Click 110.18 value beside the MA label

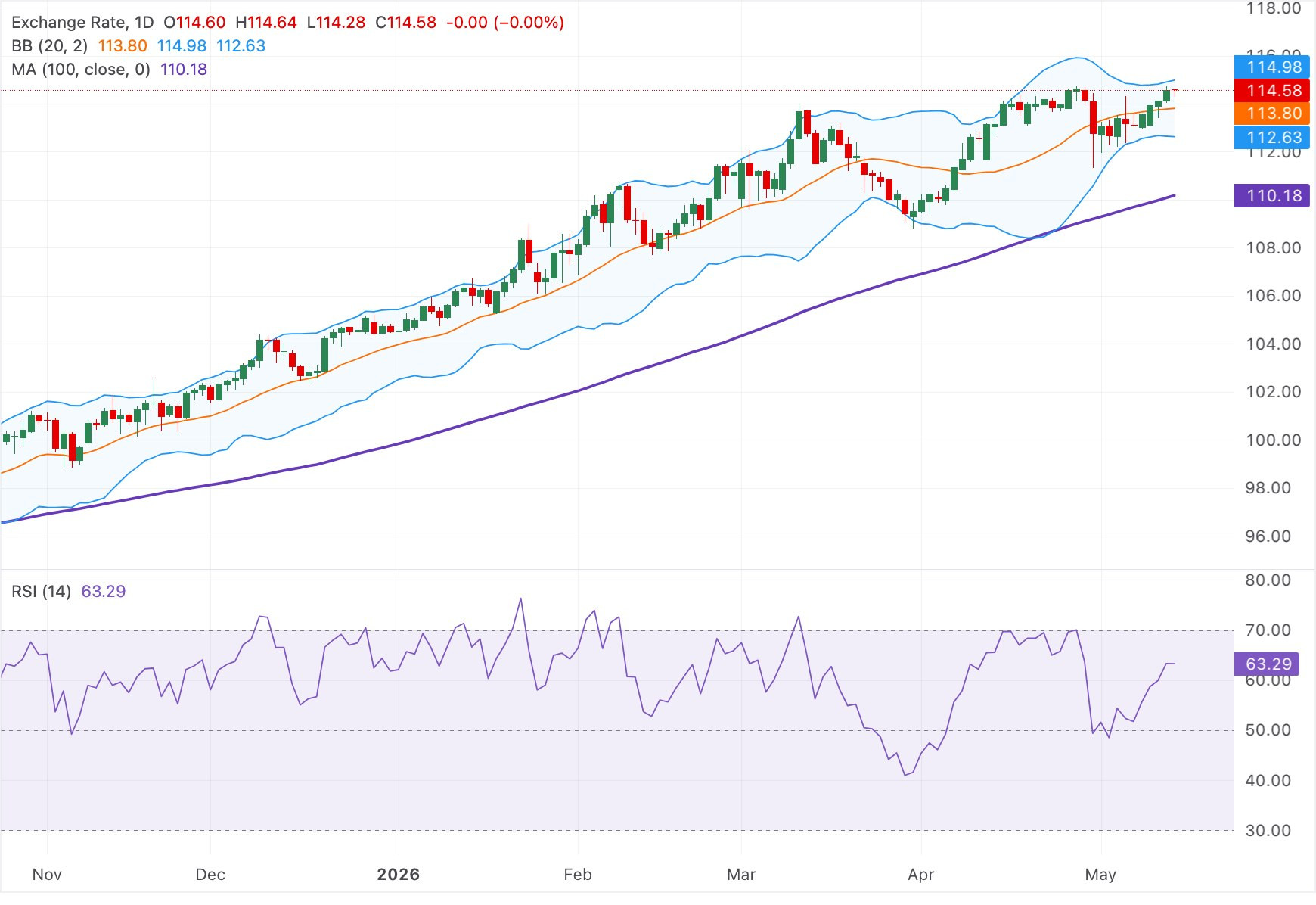point(184,70)
